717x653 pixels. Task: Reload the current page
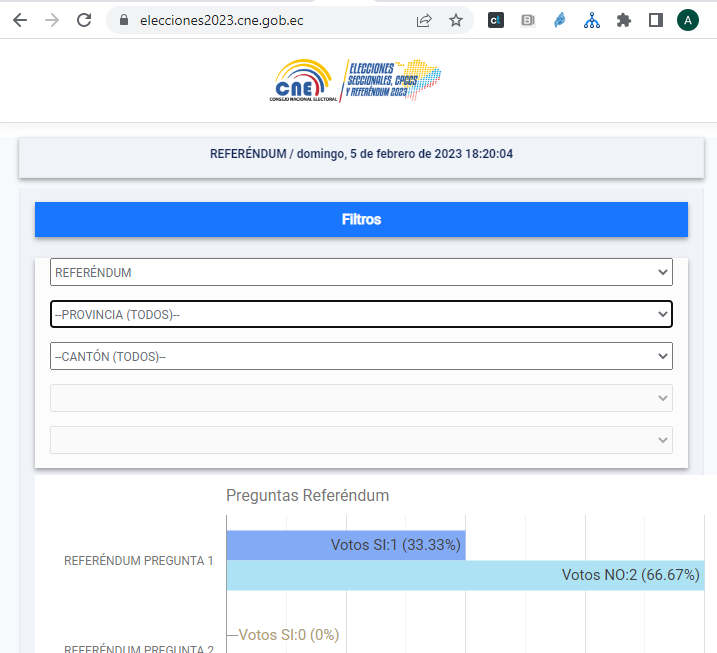click(84, 20)
